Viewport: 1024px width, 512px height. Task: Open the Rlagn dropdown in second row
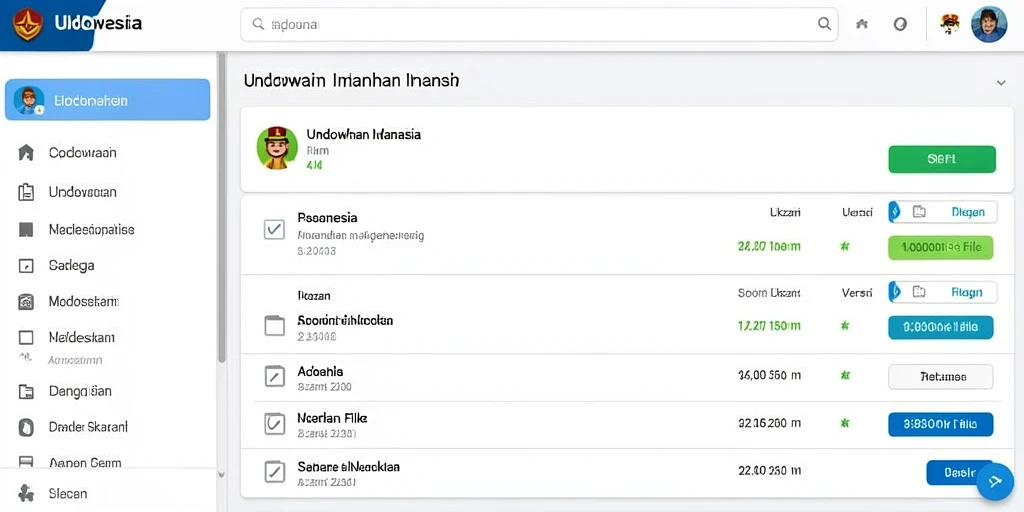(942, 292)
